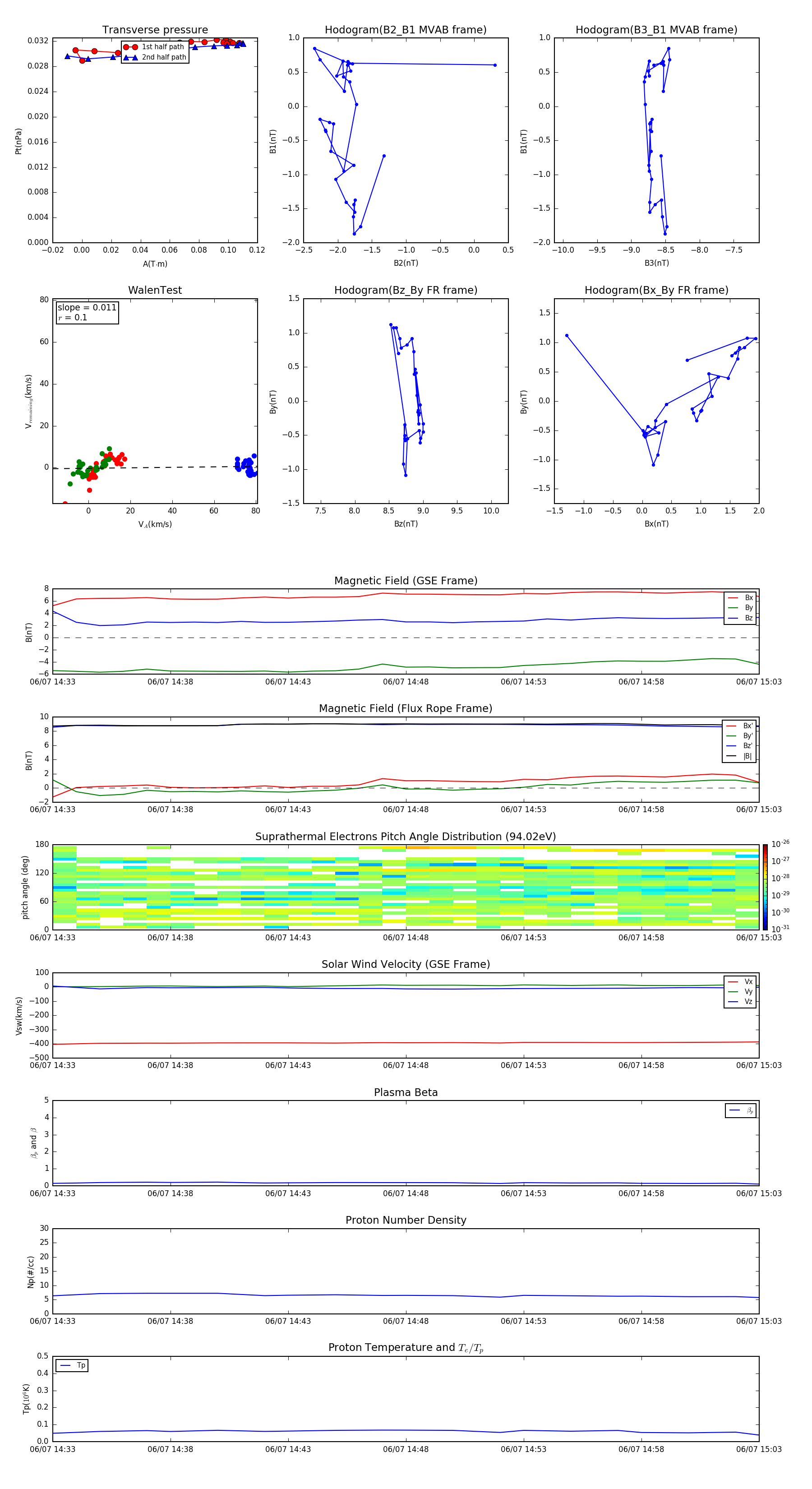Click '06/07 15:03' tick under proton temperature plot
This screenshot has width=812, height=1489.
(759, 1449)
